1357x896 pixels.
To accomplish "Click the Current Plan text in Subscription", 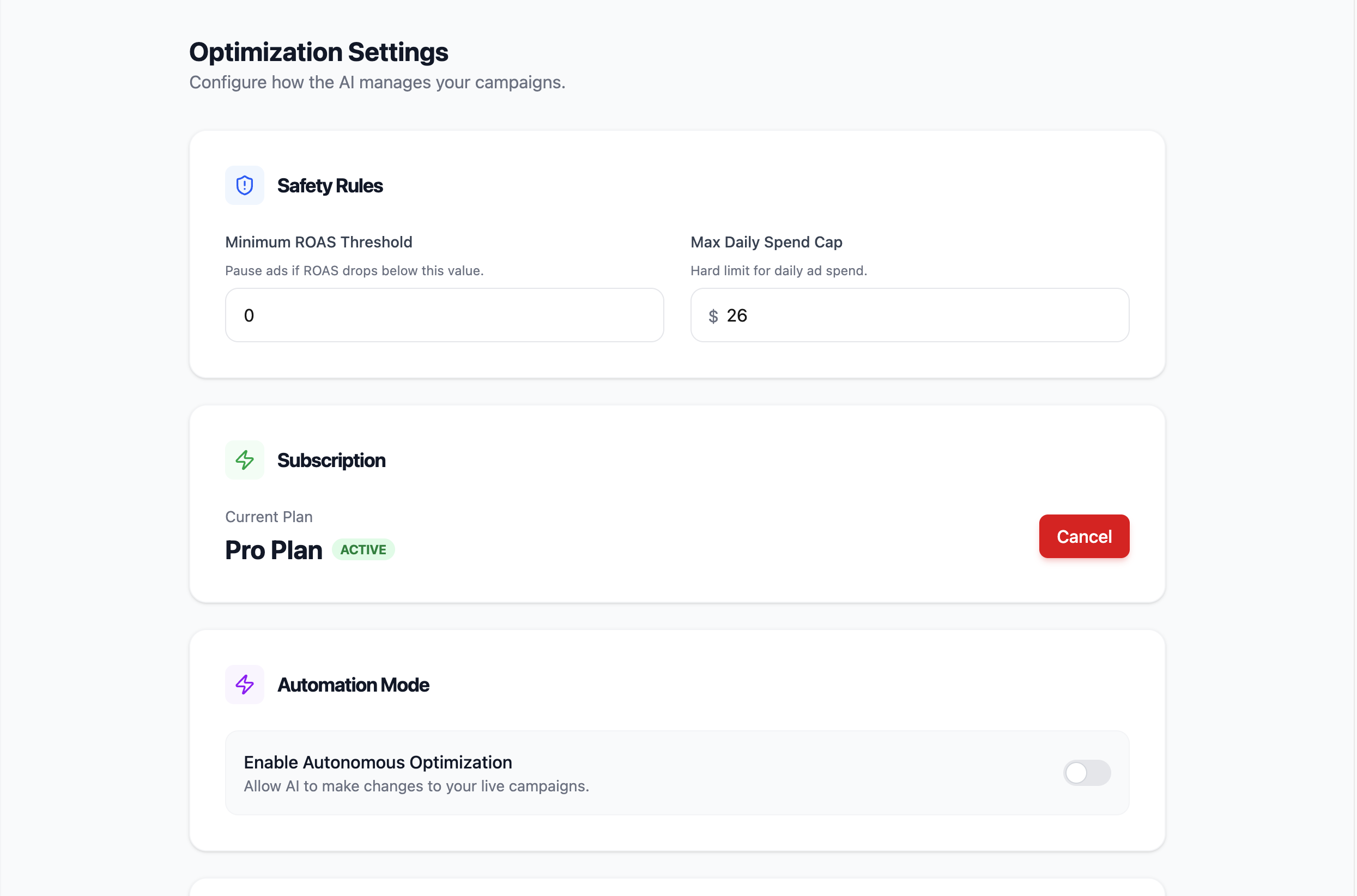I will point(269,516).
